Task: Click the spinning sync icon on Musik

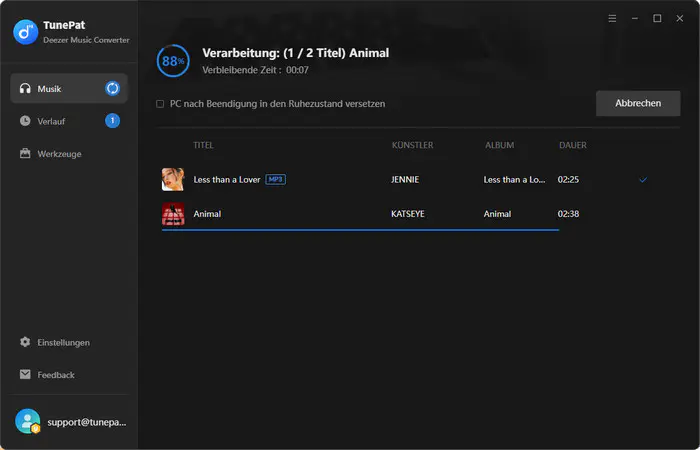Action: coord(112,88)
